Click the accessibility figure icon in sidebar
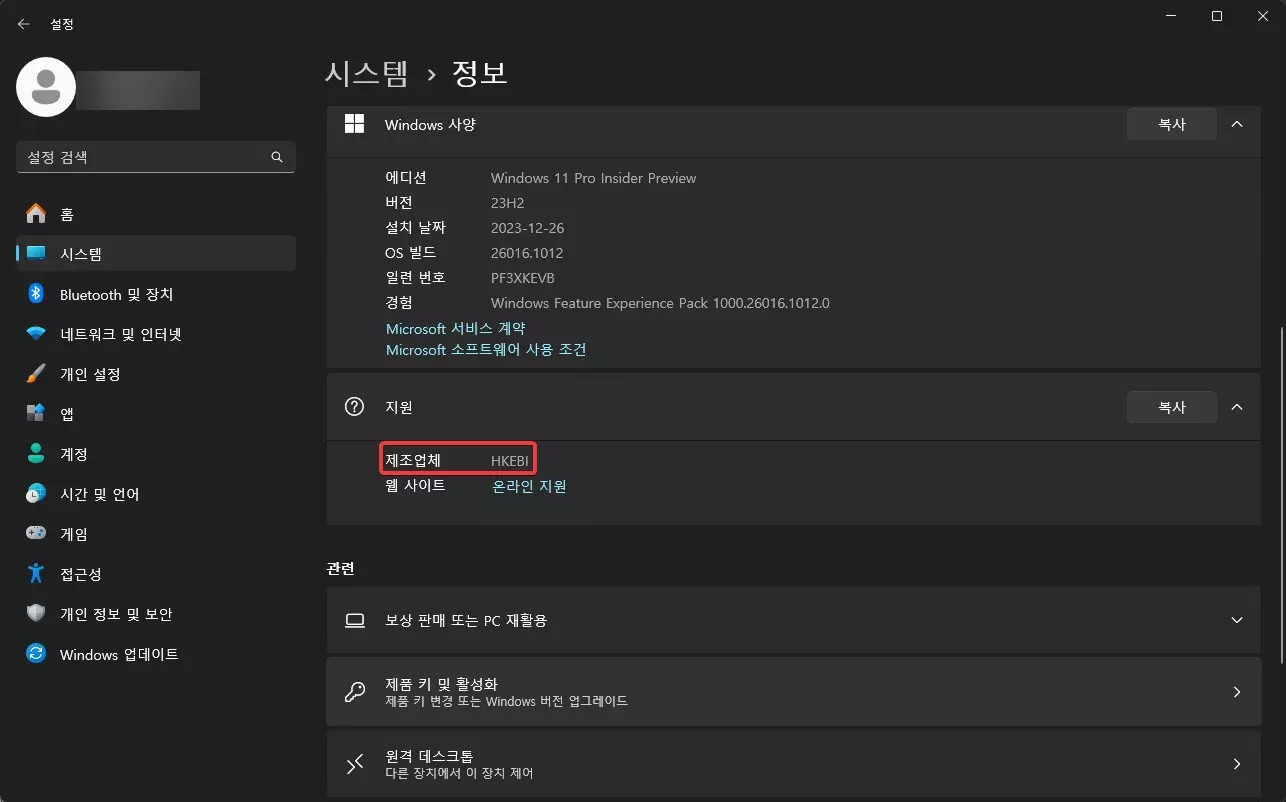 (x=36, y=574)
